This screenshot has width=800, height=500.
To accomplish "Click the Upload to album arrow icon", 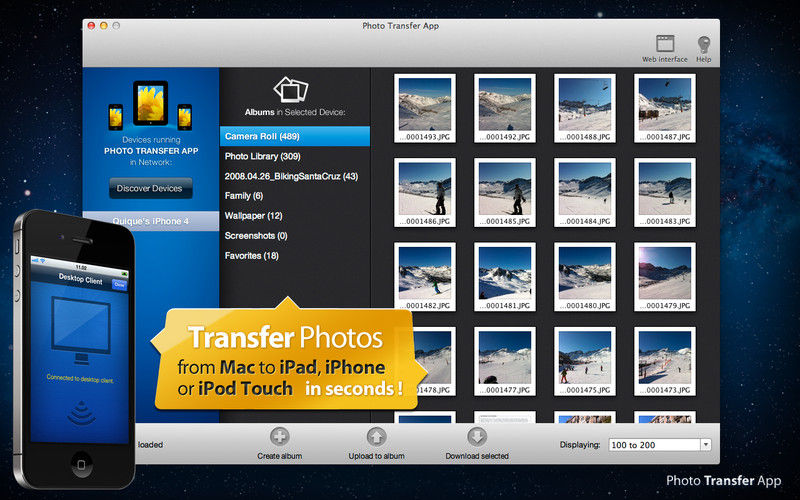I will click(x=376, y=436).
